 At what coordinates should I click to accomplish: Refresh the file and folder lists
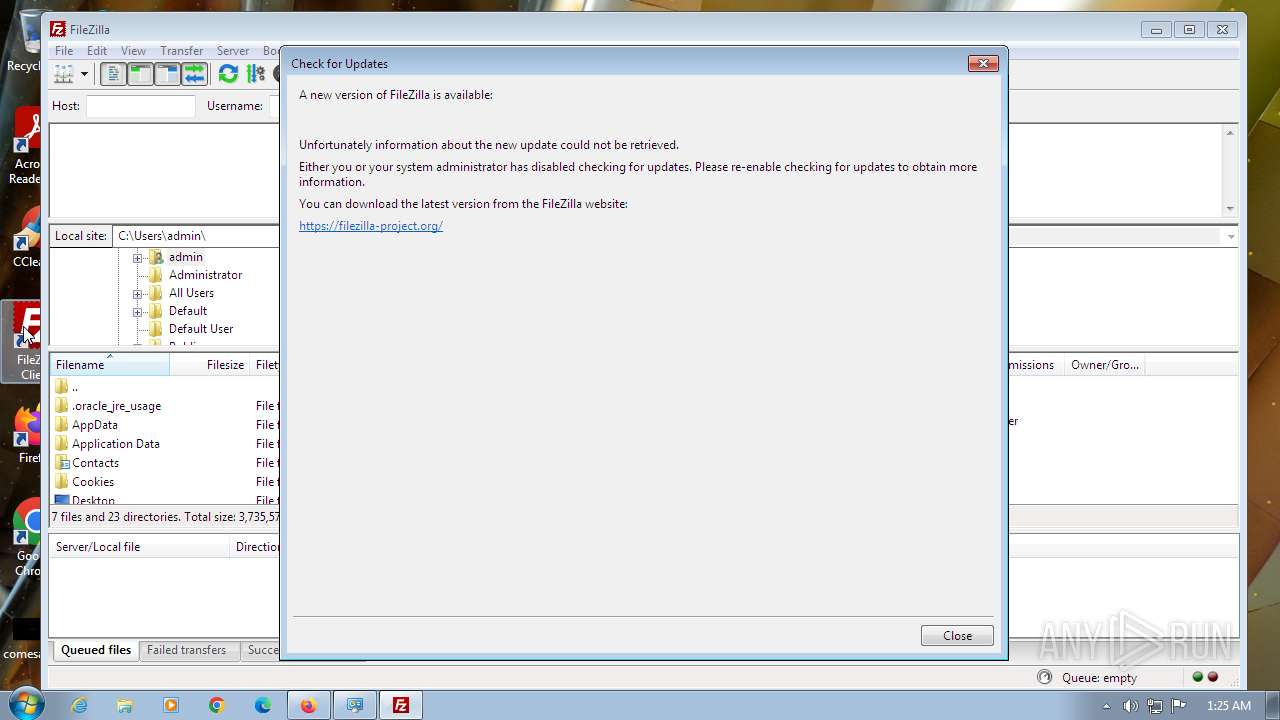tap(228, 74)
